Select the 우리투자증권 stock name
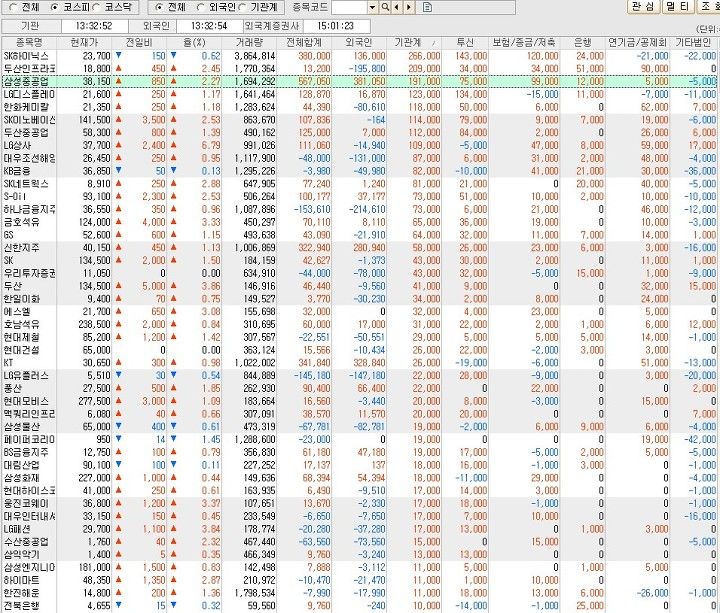720x613 pixels. click(x=29, y=274)
